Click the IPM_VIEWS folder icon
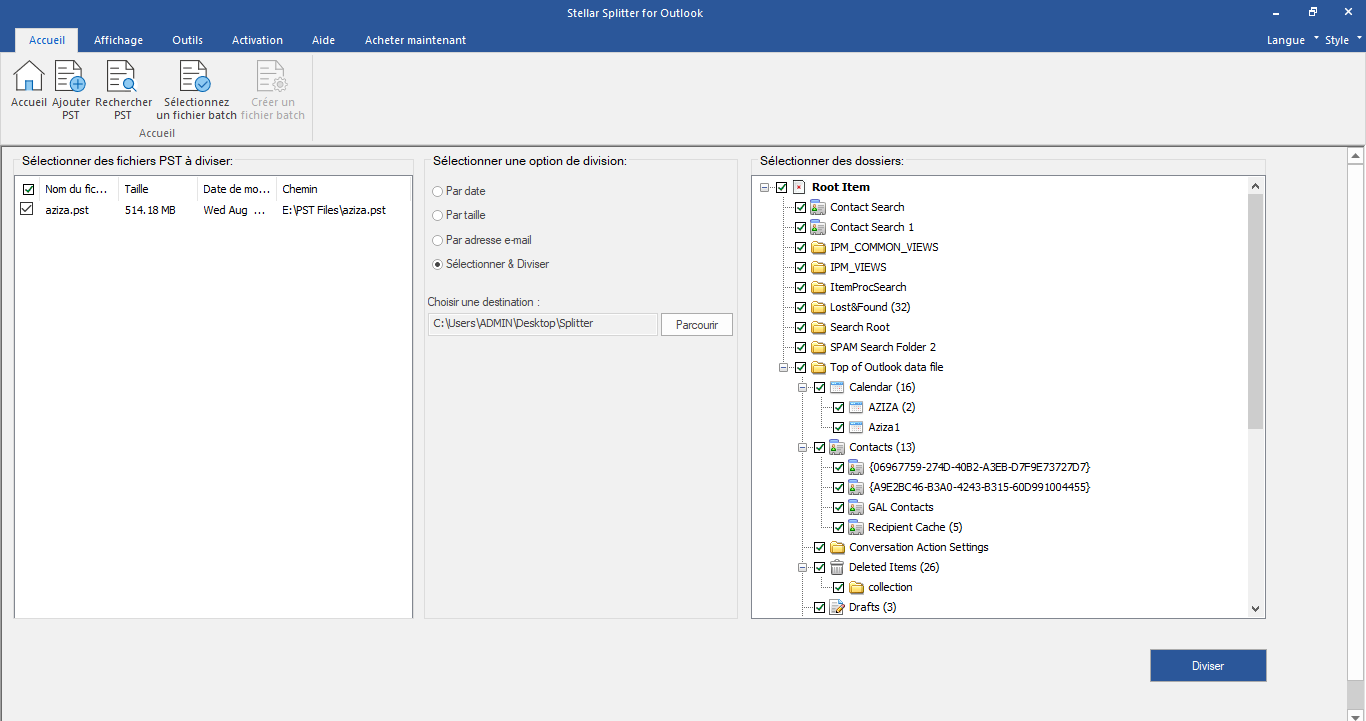The width and height of the screenshot is (1366, 721). point(818,267)
